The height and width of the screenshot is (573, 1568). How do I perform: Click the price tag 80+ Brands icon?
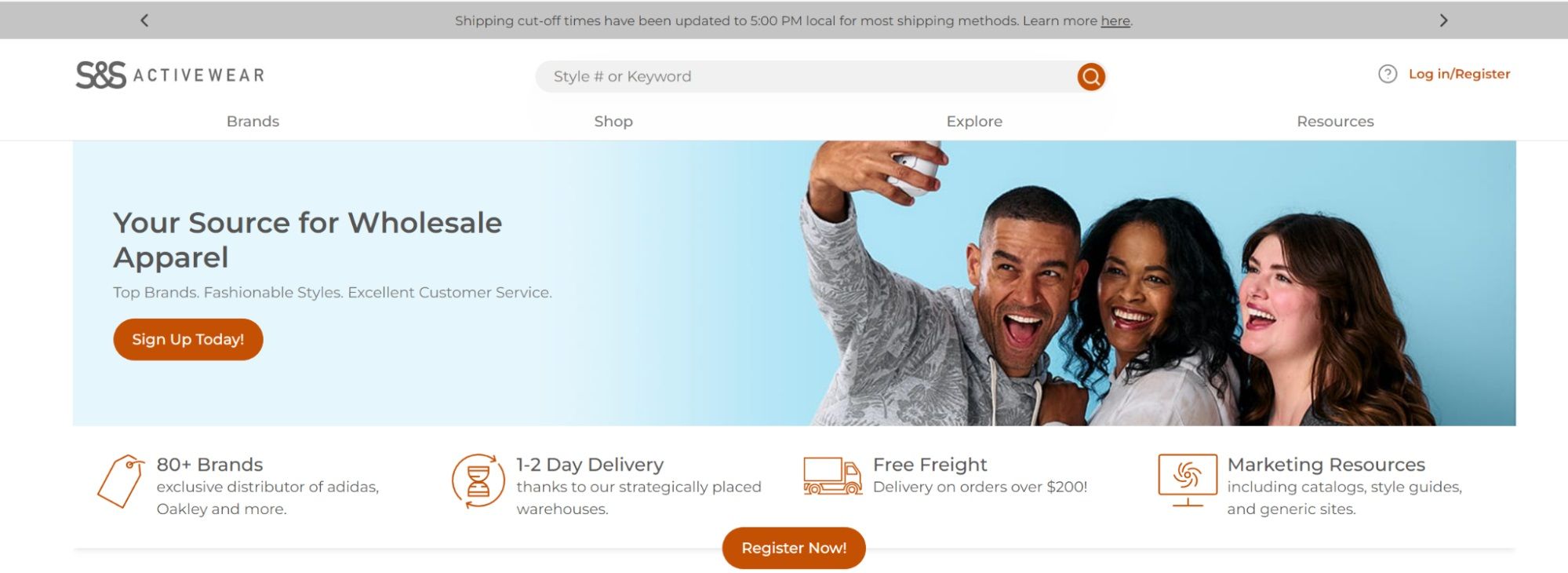[x=121, y=480]
